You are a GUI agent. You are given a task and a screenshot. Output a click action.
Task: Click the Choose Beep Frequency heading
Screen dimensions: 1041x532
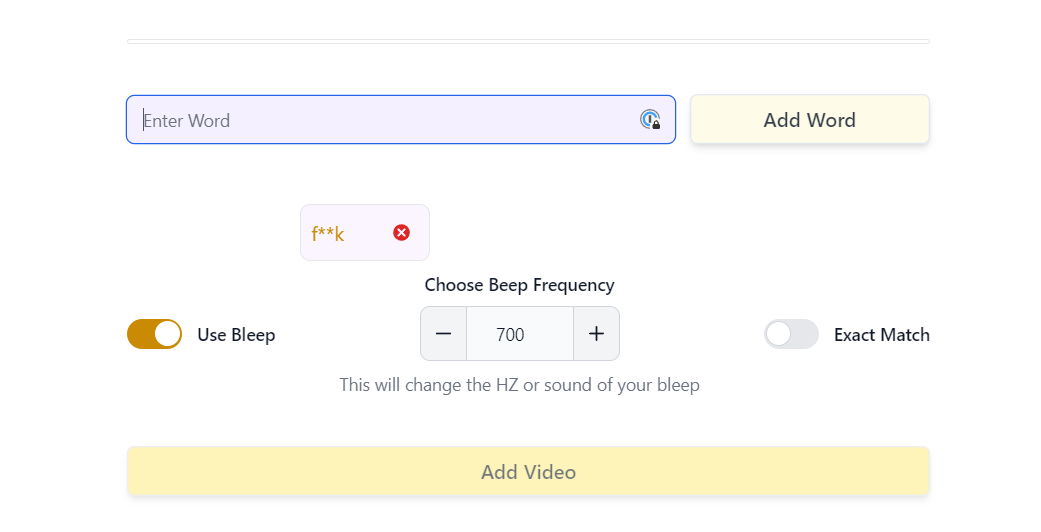519,285
